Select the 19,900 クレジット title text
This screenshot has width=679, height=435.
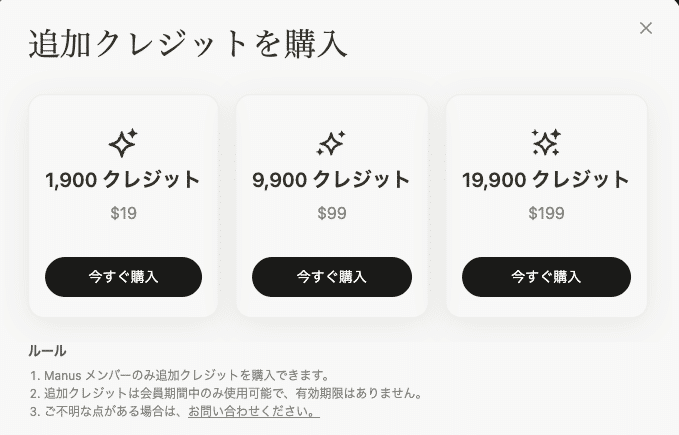click(x=546, y=180)
